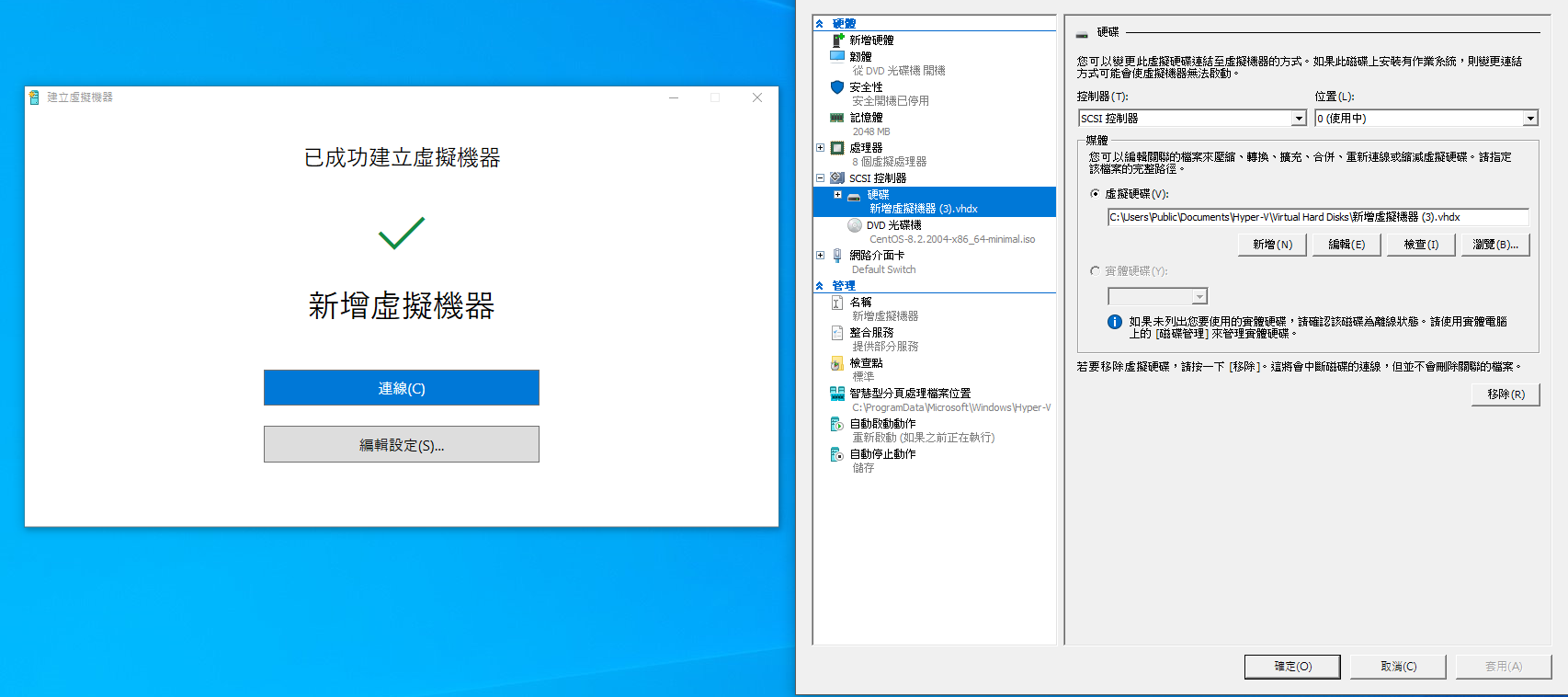Screen dimensions: 1568x697
Task: Select the 虛擬硬碟(V) radio button
Action: (1095, 194)
